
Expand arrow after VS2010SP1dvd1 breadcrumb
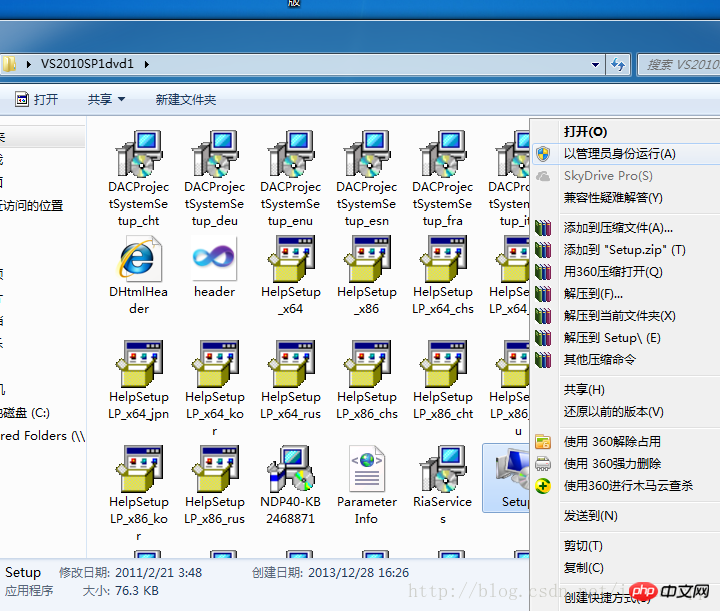pos(147,64)
